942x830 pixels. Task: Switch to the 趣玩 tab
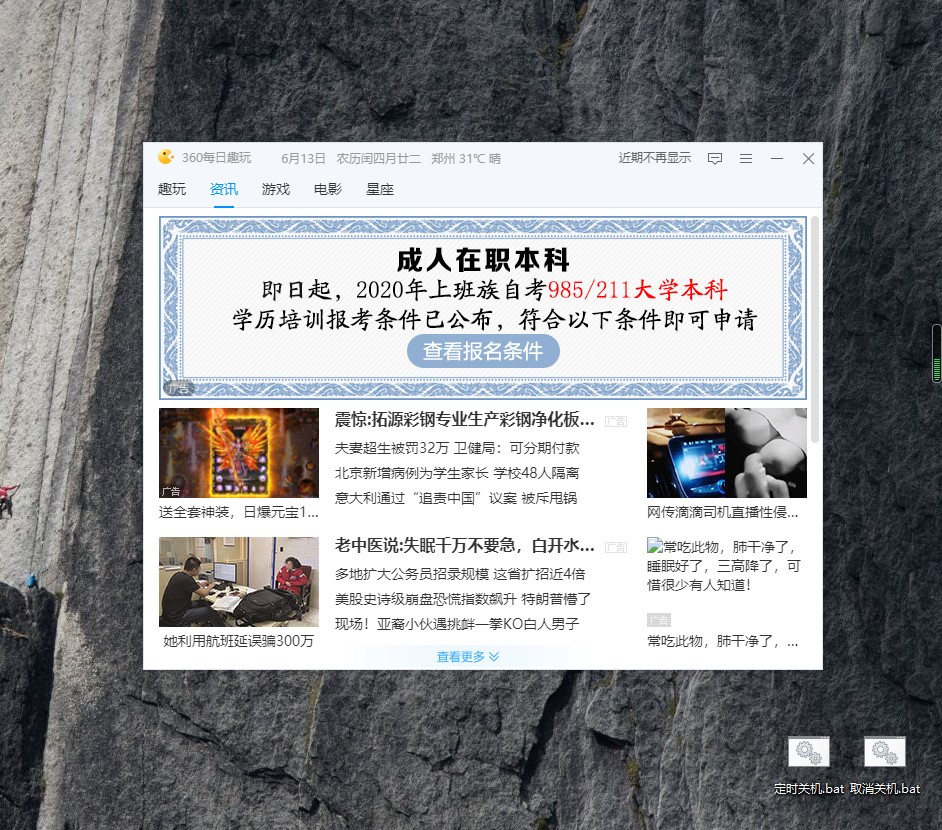tap(171, 189)
